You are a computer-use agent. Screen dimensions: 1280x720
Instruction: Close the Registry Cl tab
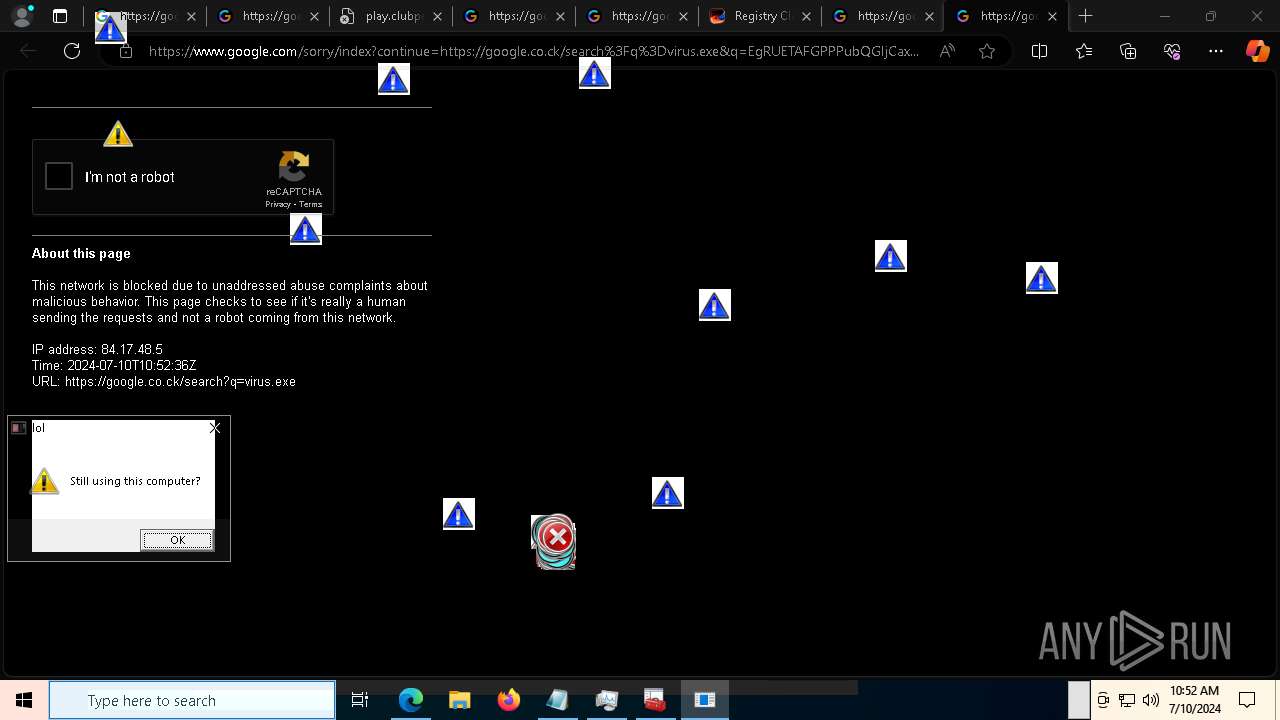[806, 16]
